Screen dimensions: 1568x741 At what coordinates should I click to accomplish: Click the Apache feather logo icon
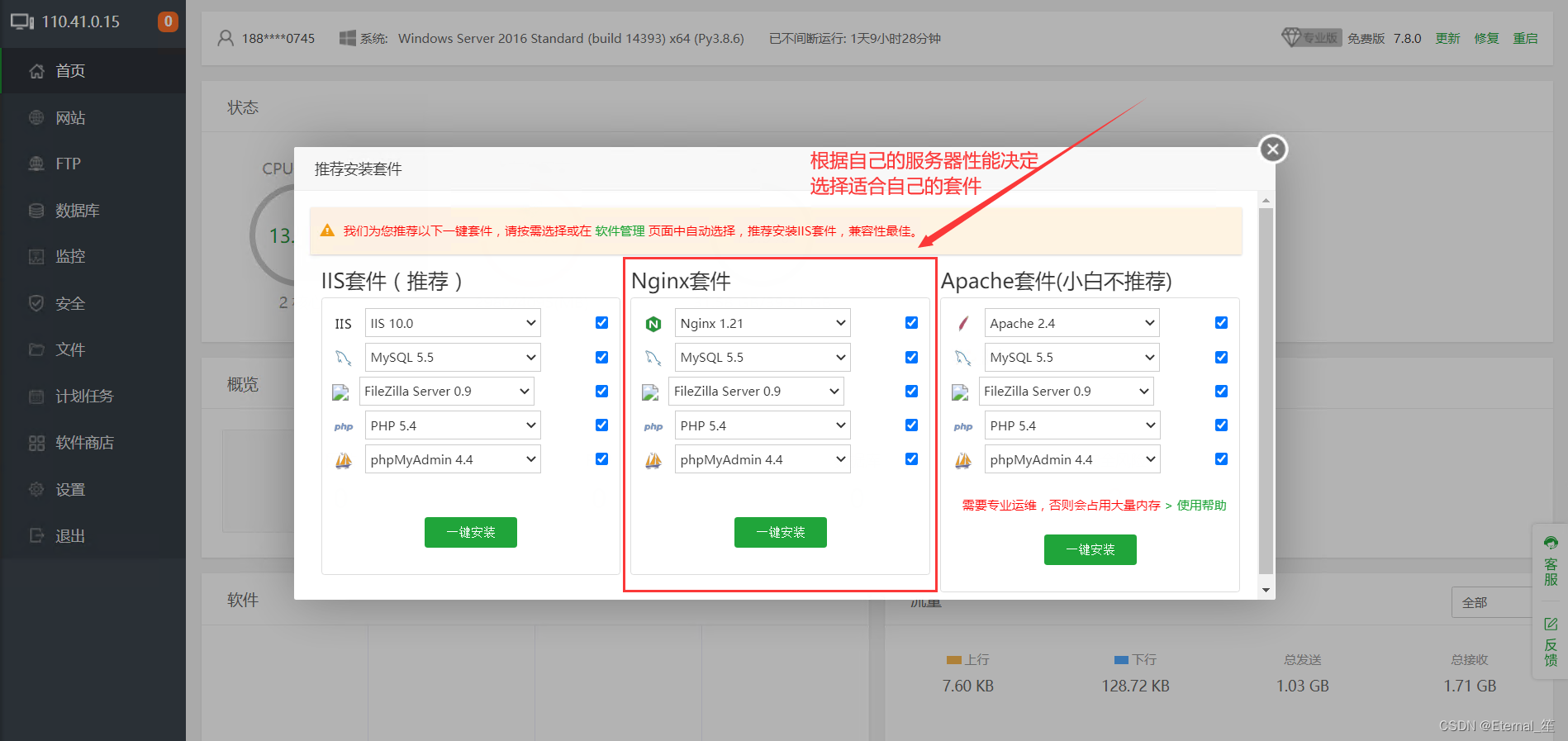coord(963,324)
